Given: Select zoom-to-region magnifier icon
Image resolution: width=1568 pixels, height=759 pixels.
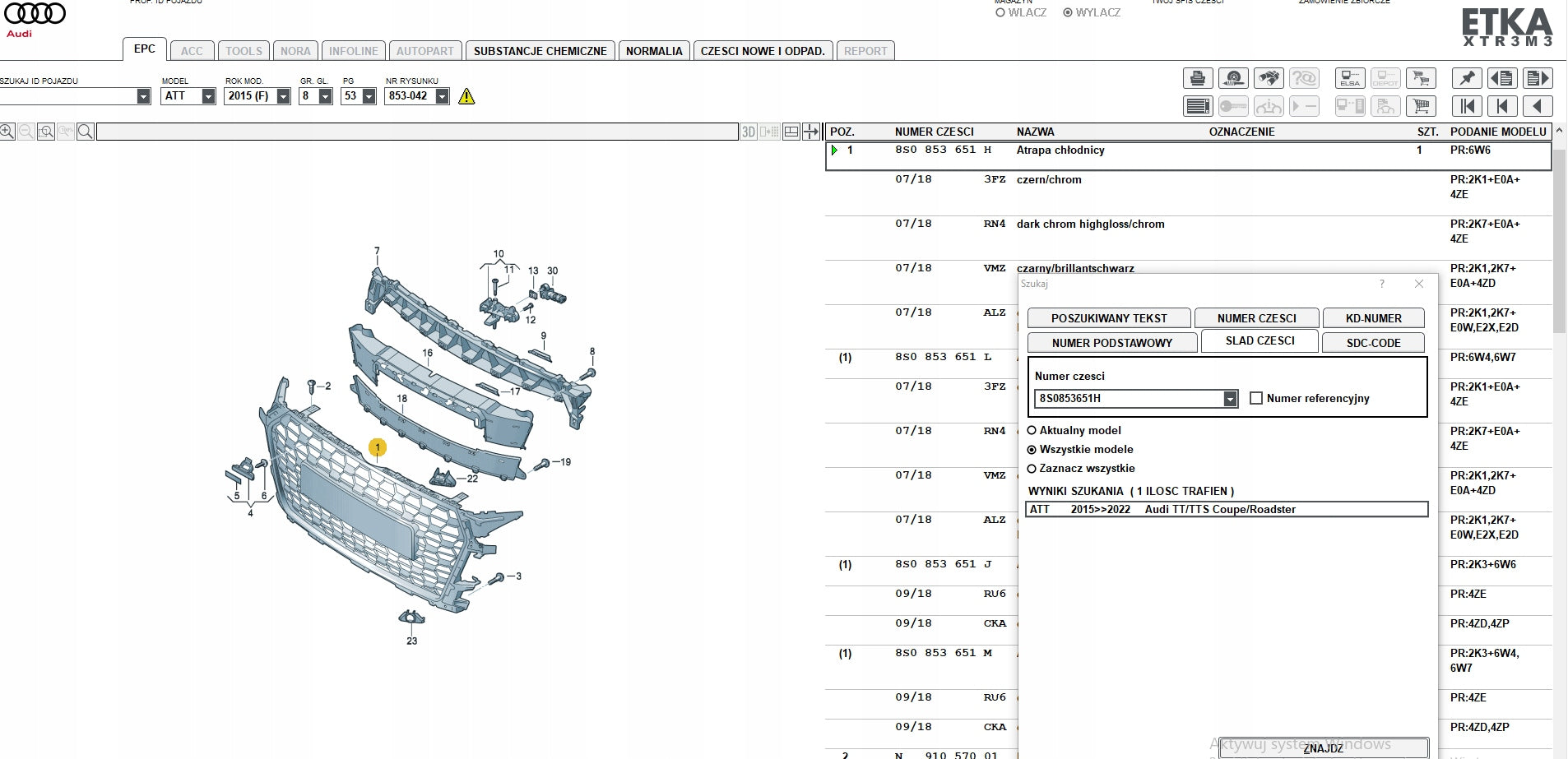Looking at the screenshot, I should 46,132.
